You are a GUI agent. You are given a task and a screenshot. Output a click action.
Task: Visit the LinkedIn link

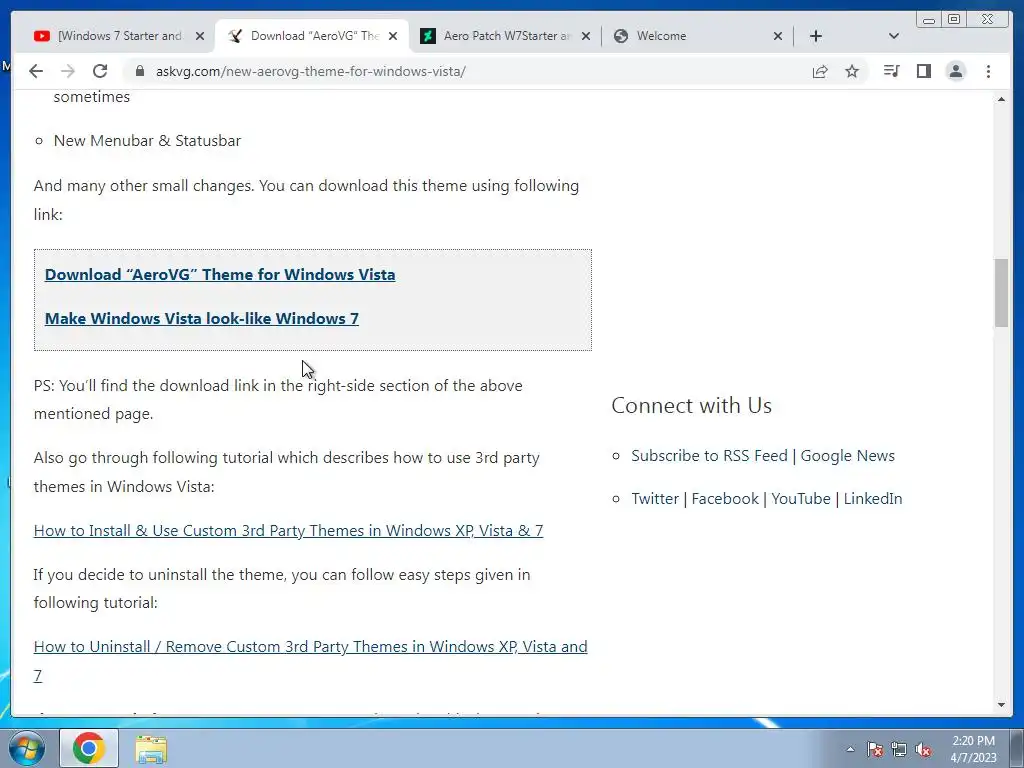872,498
